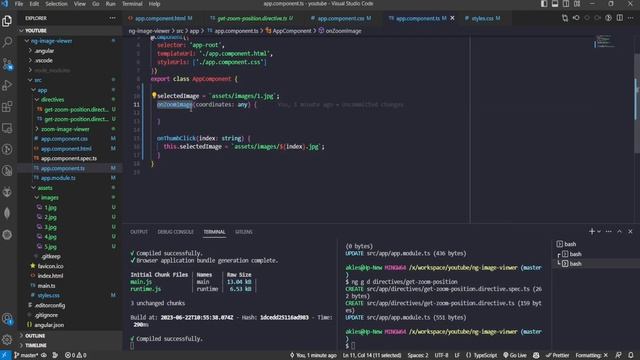The height and width of the screenshot is (360, 640).
Task: Switch to get-zoom-position.directive.ts tab
Action: pyautogui.click(x=251, y=18)
